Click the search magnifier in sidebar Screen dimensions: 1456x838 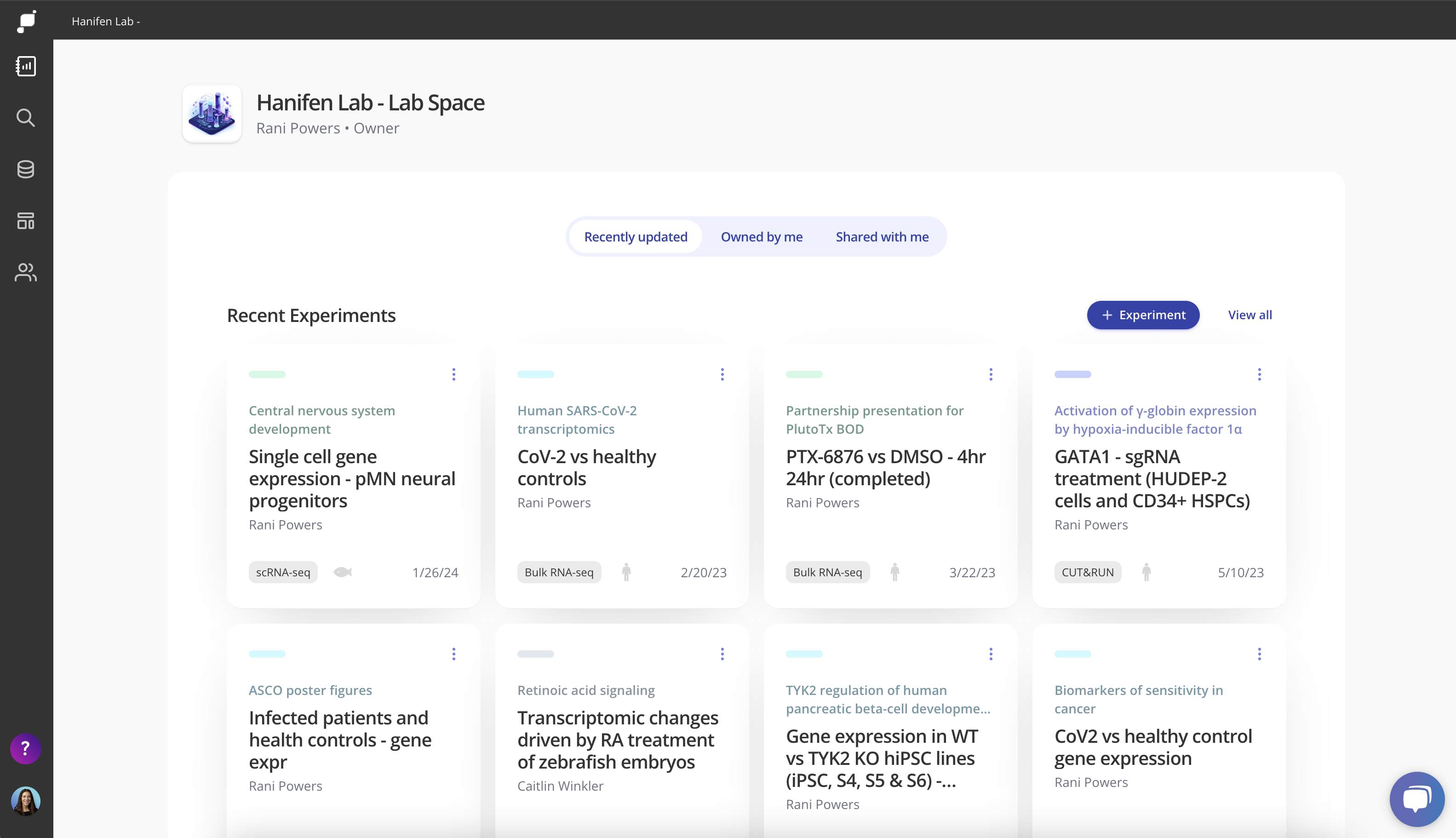click(26, 117)
